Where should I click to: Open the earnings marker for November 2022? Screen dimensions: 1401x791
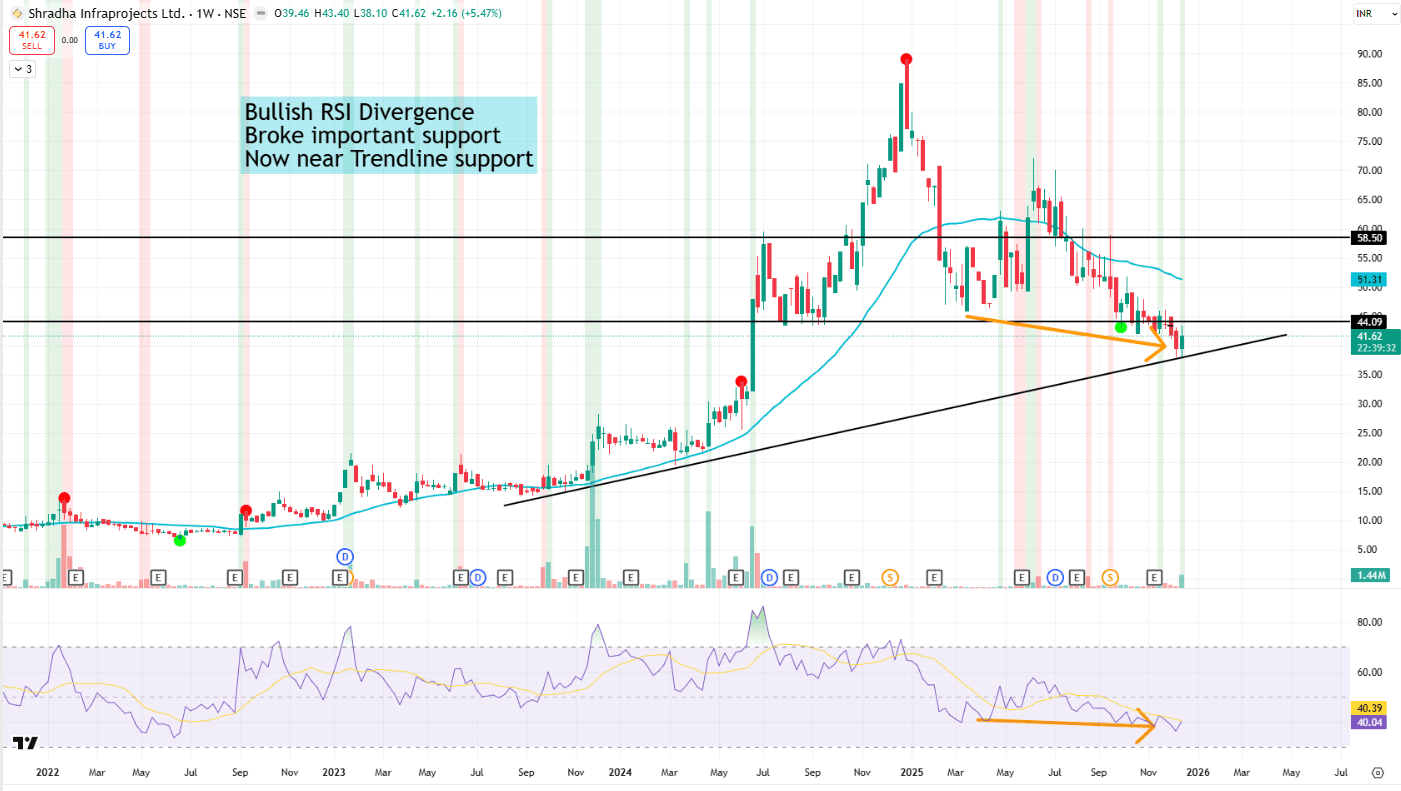point(290,577)
